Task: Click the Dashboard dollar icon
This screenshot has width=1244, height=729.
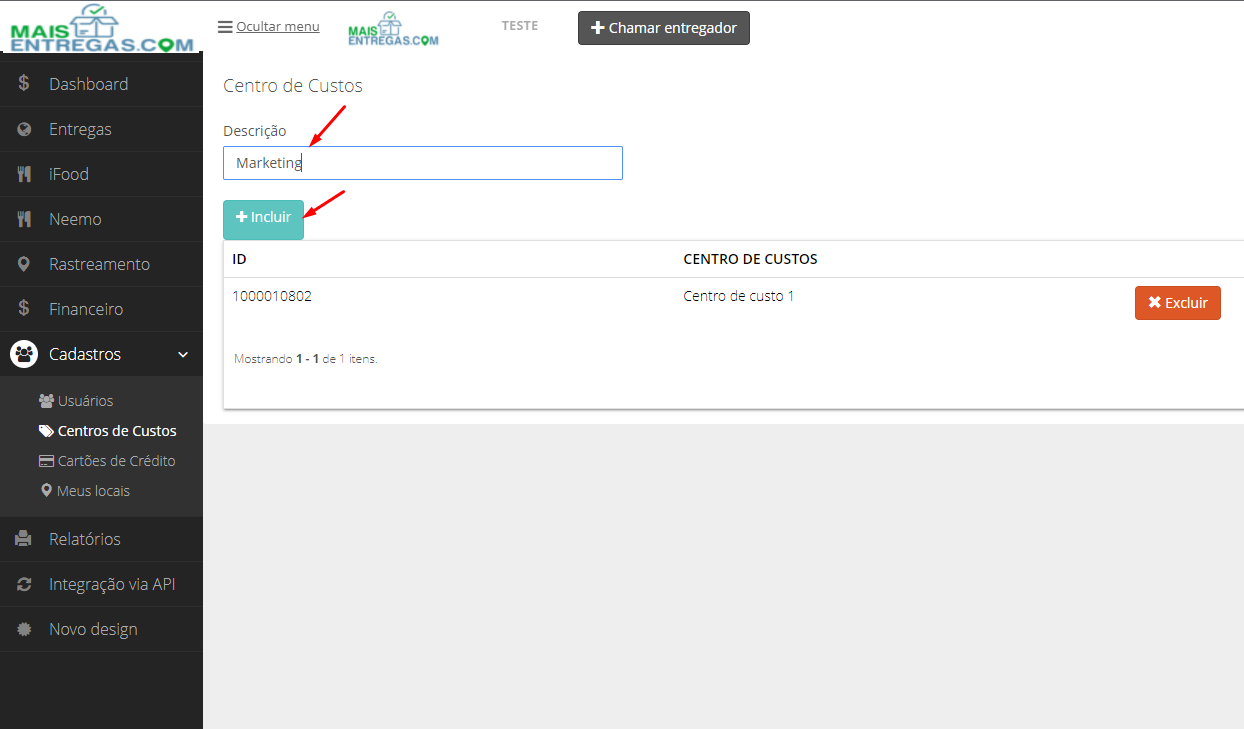Action: (24, 84)
